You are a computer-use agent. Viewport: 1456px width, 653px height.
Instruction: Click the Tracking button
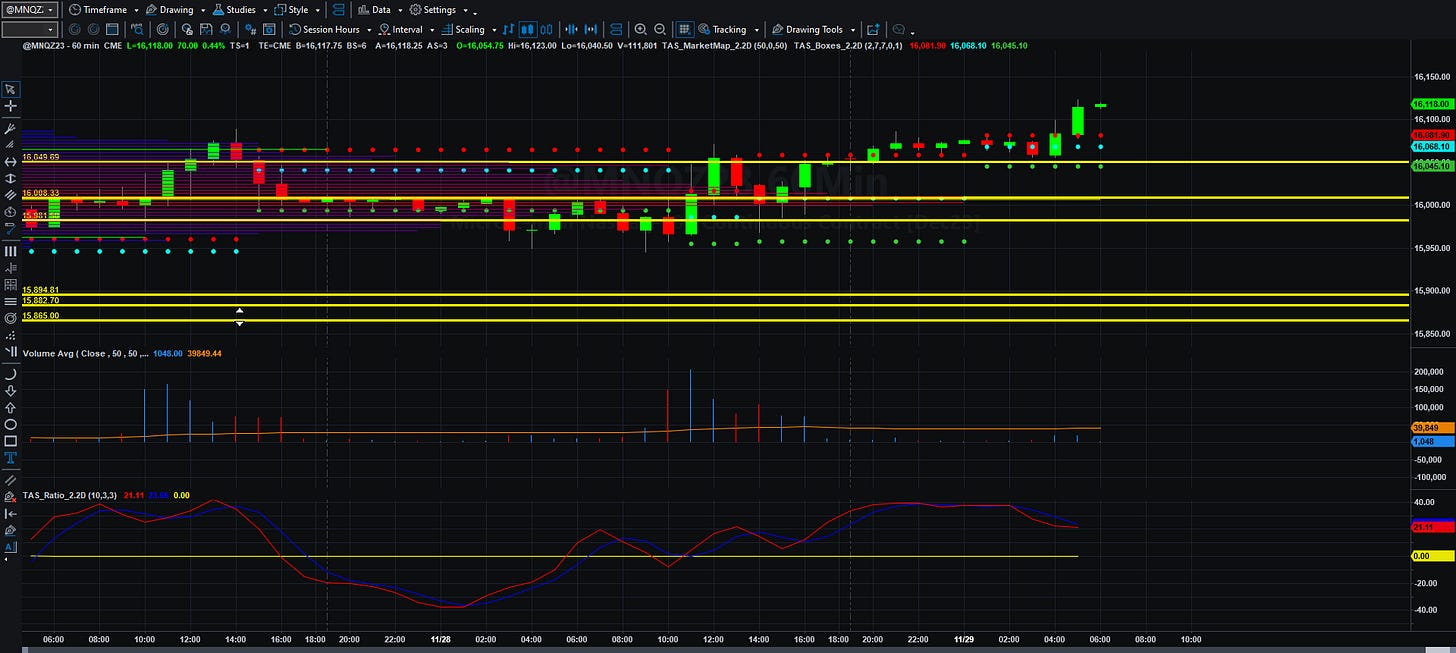point(728,29)
